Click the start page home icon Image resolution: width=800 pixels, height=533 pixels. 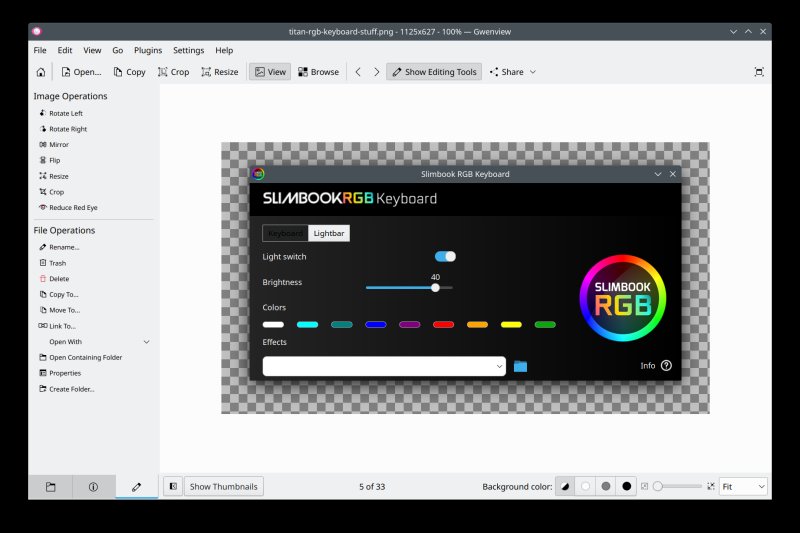pyautogui.click(x=40, y=72)
